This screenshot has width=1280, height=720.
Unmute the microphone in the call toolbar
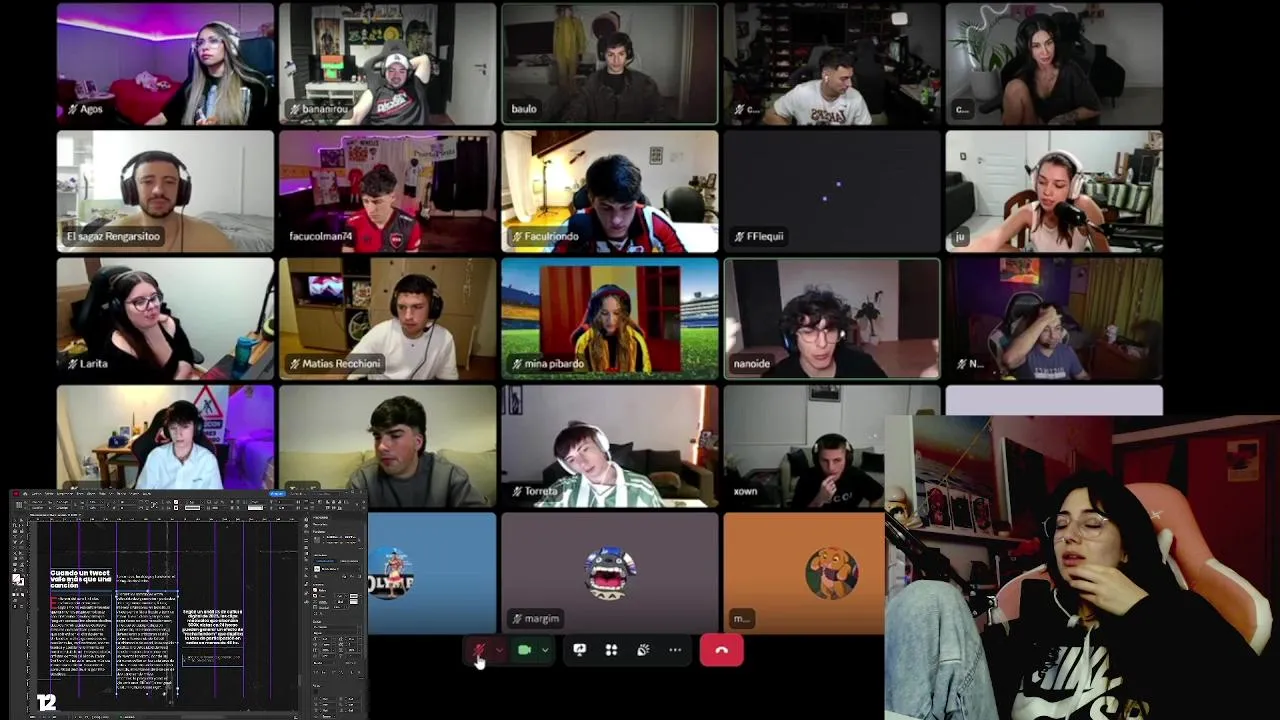(x=480, y=650)
